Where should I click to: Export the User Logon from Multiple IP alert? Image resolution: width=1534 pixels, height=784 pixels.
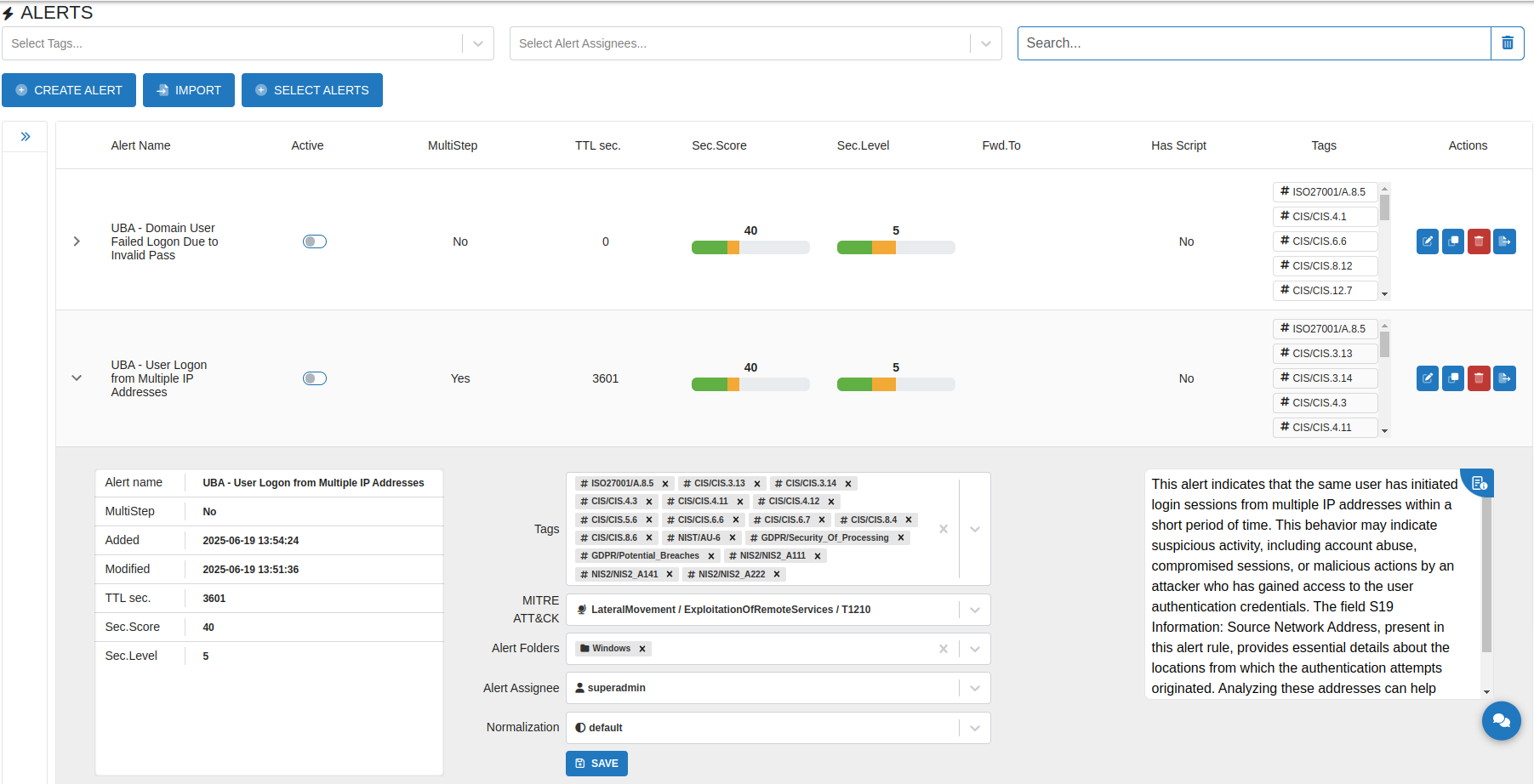point(1504,378)
